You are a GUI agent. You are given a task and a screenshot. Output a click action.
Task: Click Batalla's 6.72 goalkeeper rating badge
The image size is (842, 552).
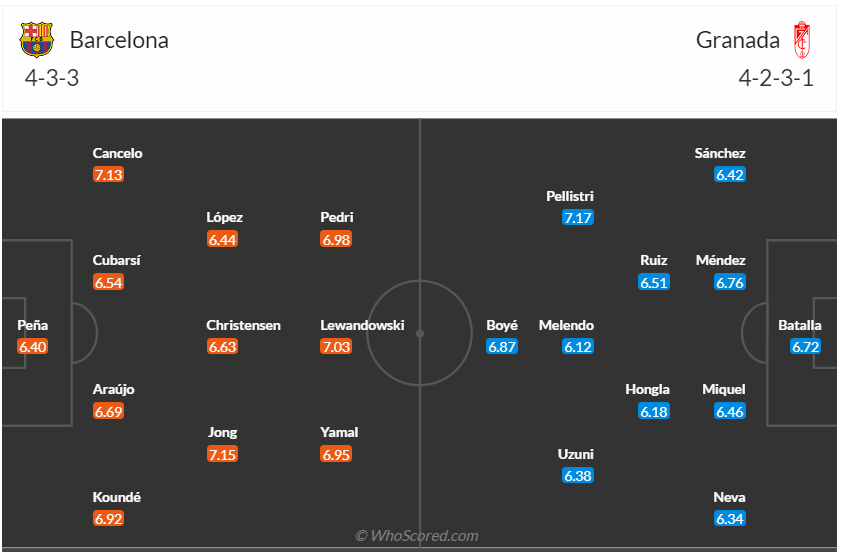pyautogui.click(x=805, y=347)
